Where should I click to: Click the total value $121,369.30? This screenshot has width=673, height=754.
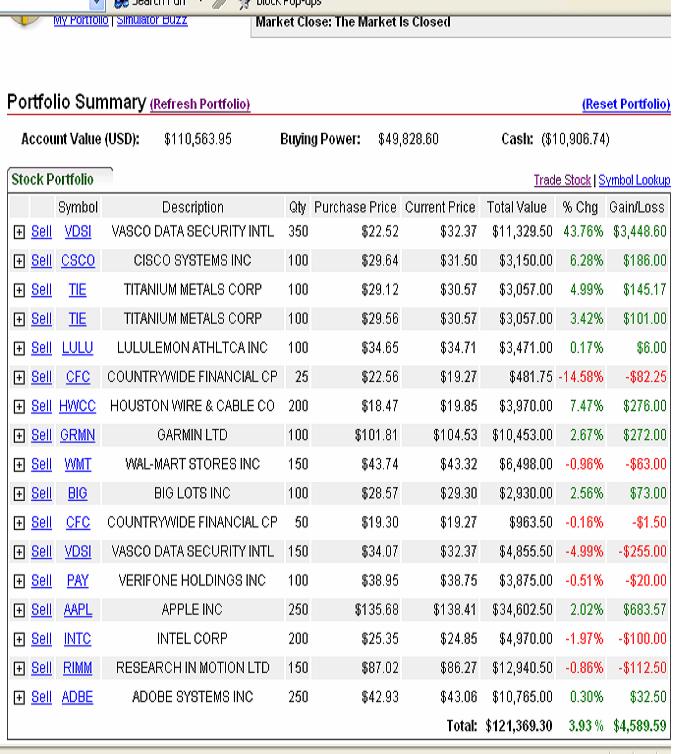point(519,726)
